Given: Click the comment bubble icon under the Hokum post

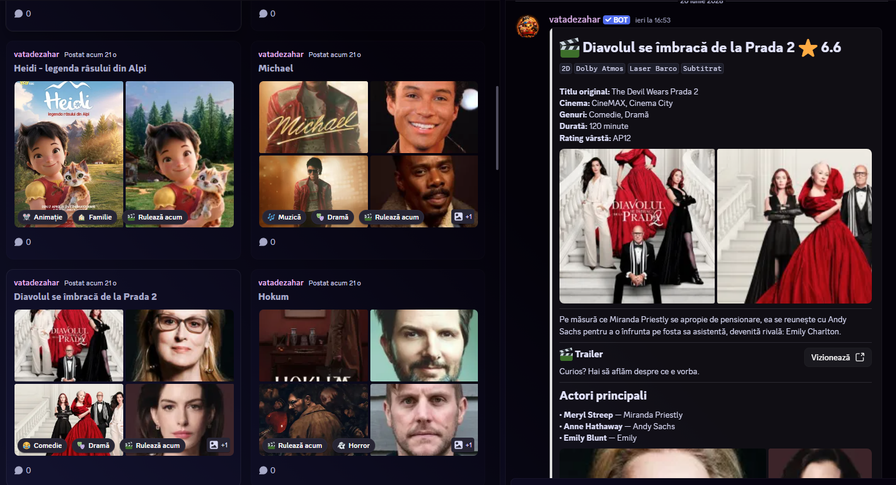Looking at the screenshot, I should (263, 470).
